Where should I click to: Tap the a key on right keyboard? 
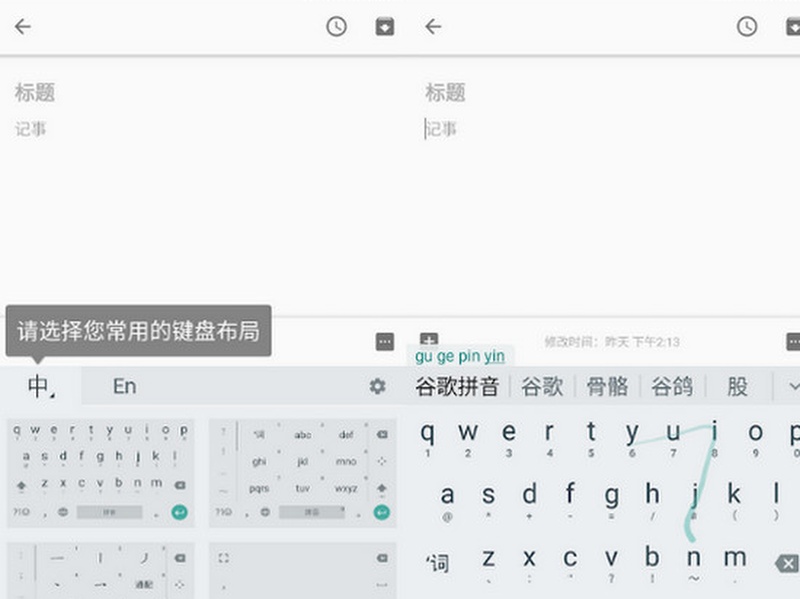point(447,501)
